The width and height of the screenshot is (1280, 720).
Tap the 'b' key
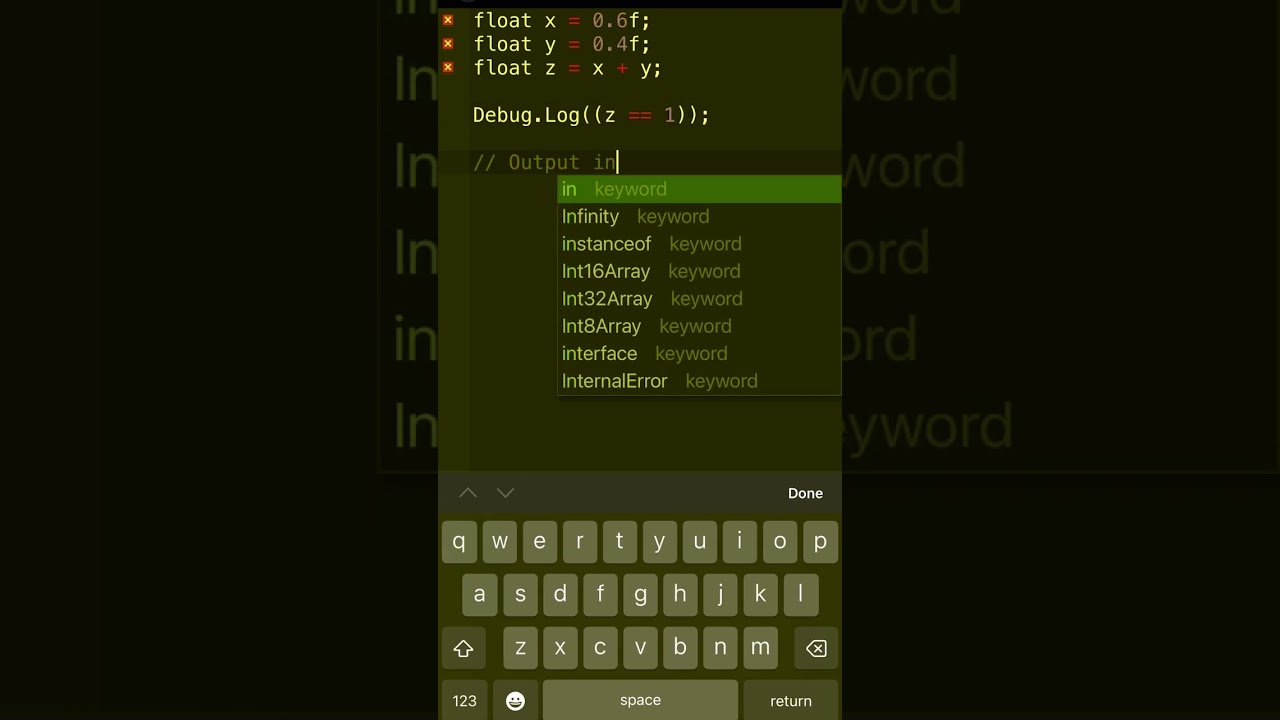tap(680, 648)
